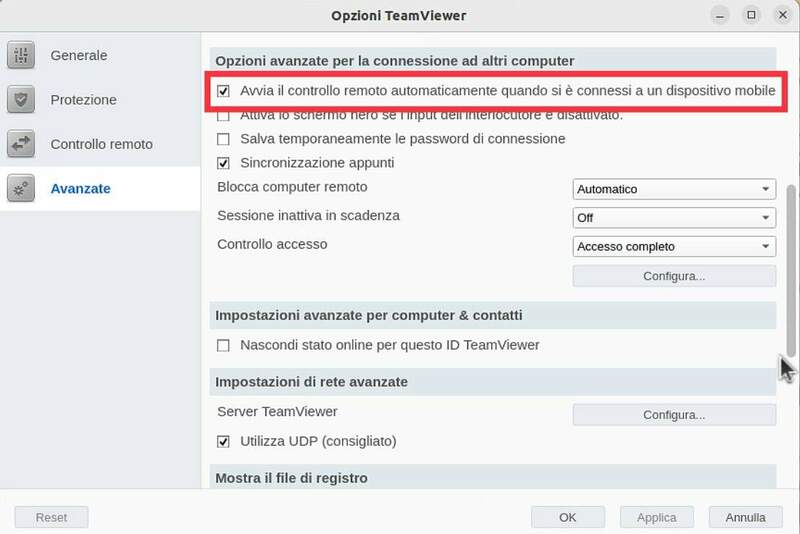Check Nascondi stato online per questo ID
Image resolution: width=800 pixels, height=534 pixels.
[223, 345]
